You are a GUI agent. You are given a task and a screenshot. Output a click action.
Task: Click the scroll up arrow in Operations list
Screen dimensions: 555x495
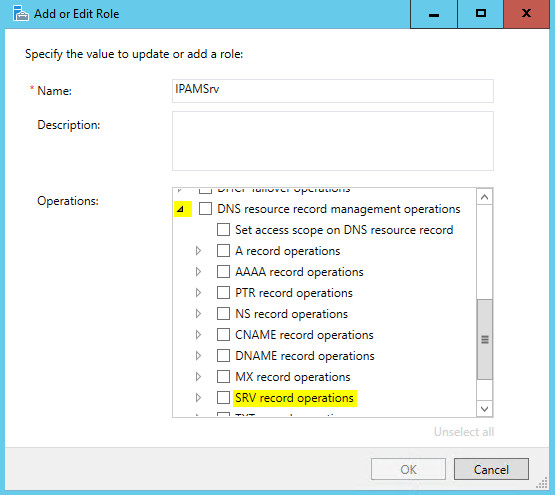pos(485,197)
